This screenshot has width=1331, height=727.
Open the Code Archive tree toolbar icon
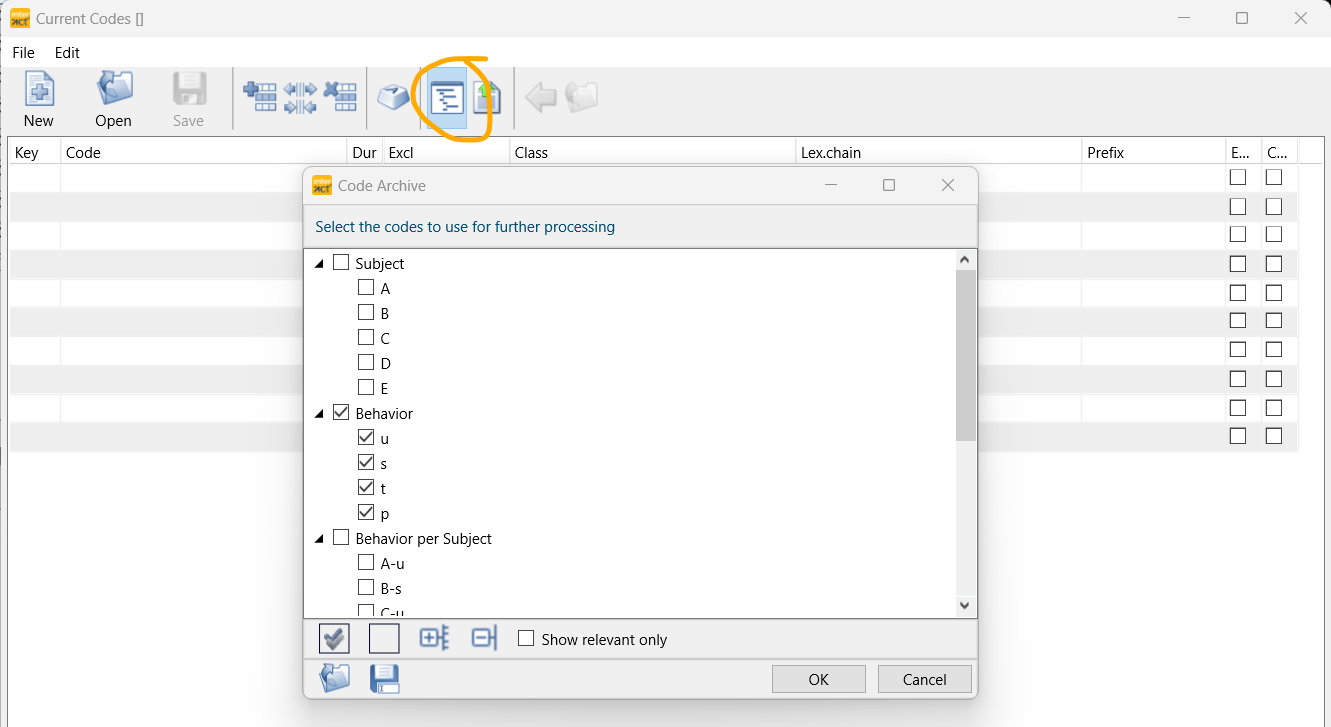pyautogui.click(x=446, y=97)
